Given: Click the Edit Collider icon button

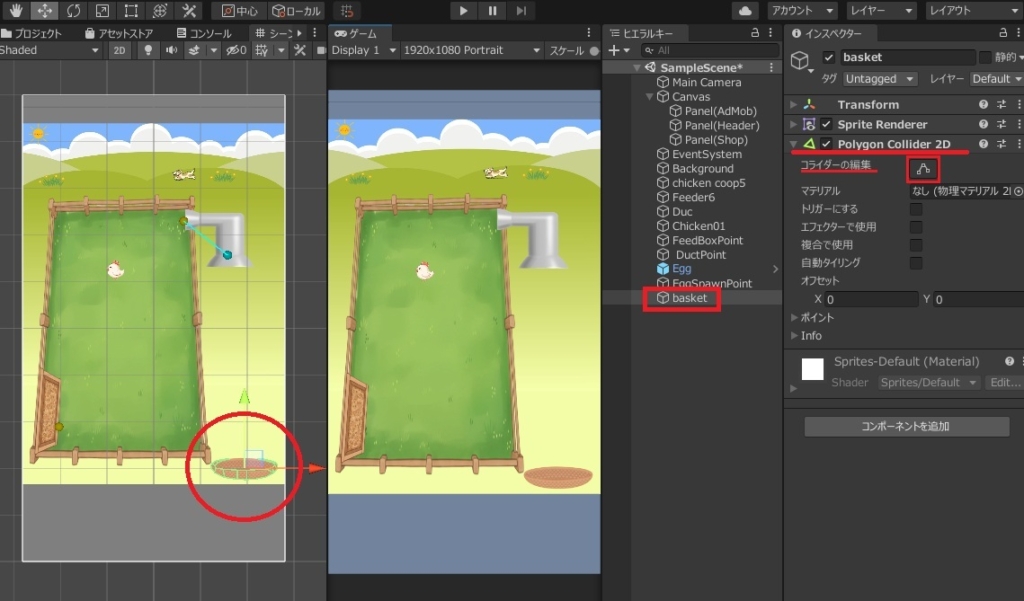Looking at the screenshot, I should [923, 169].
